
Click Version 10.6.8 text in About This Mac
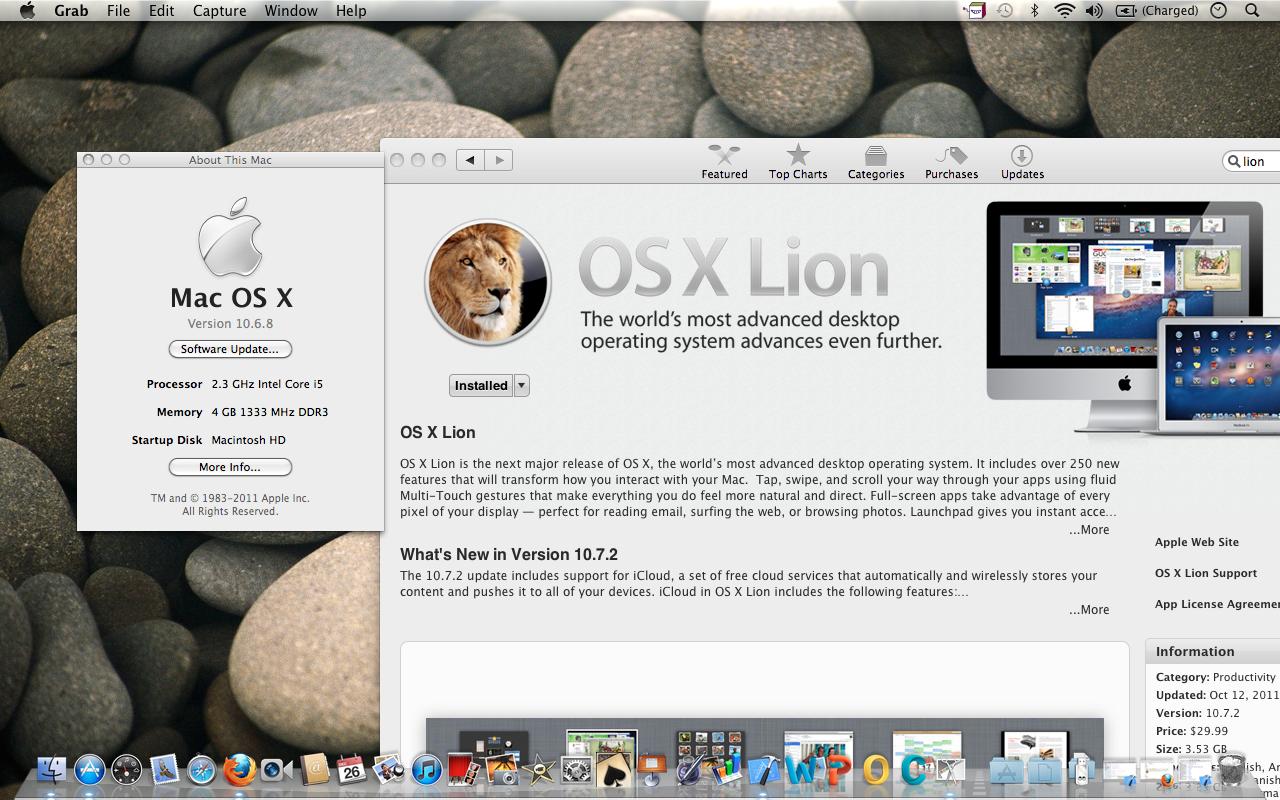point(230,324)
